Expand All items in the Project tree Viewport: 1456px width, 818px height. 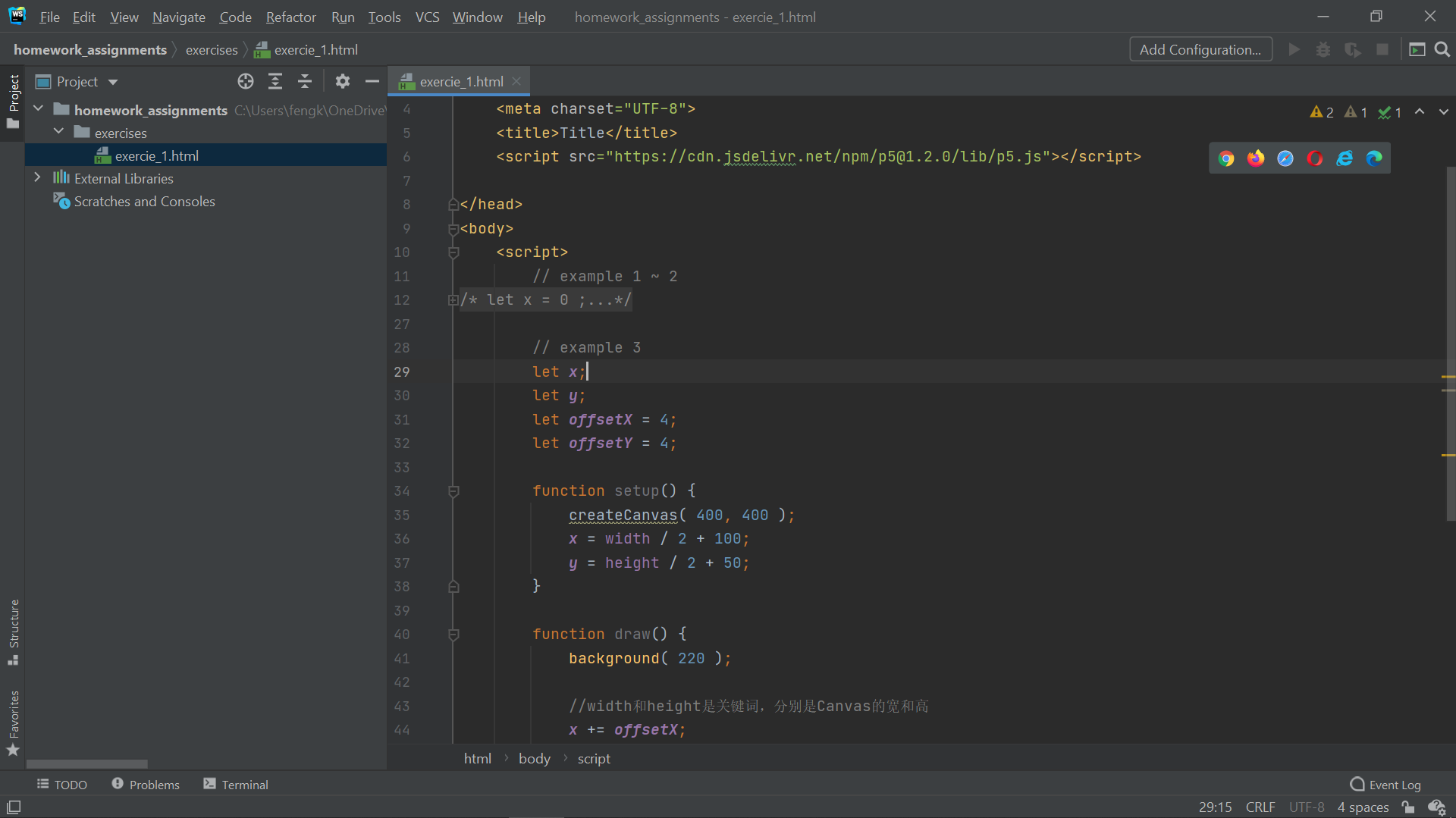(275, 81)
